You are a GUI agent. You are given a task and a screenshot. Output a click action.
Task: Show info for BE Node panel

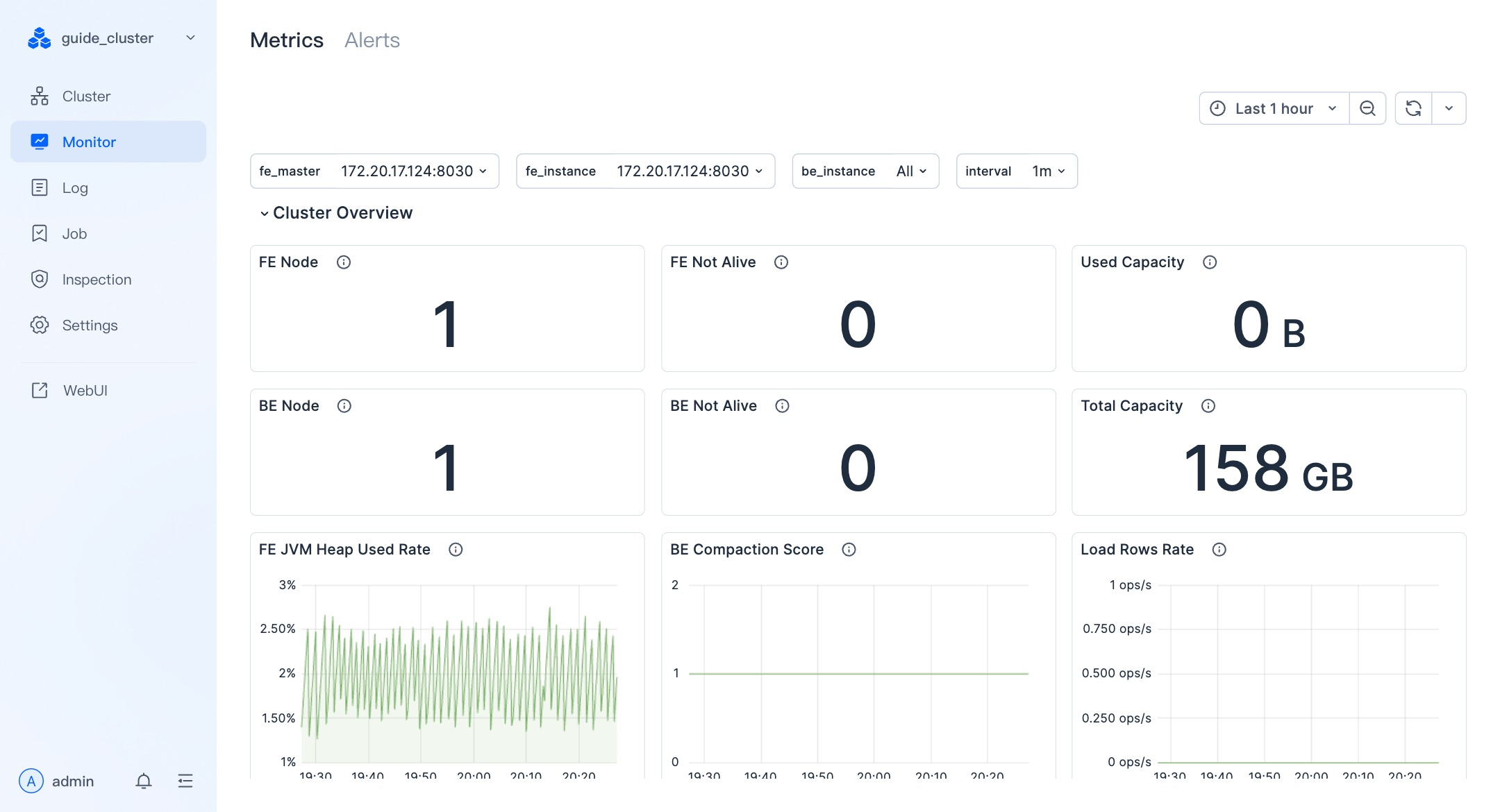click(x=344, y=406)
